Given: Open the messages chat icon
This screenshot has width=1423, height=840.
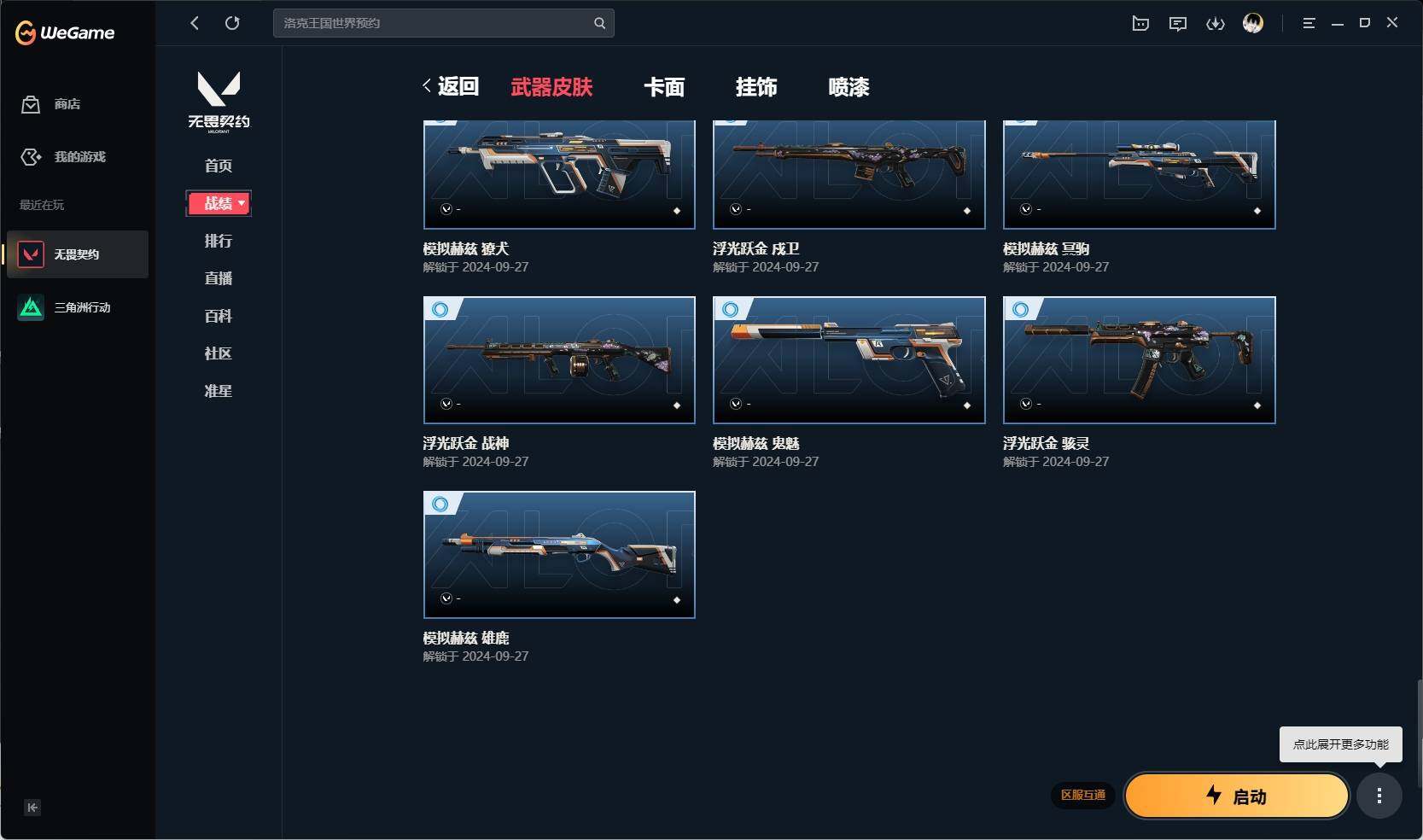Looking at the screenshot, I should [x=1178, y=24].
